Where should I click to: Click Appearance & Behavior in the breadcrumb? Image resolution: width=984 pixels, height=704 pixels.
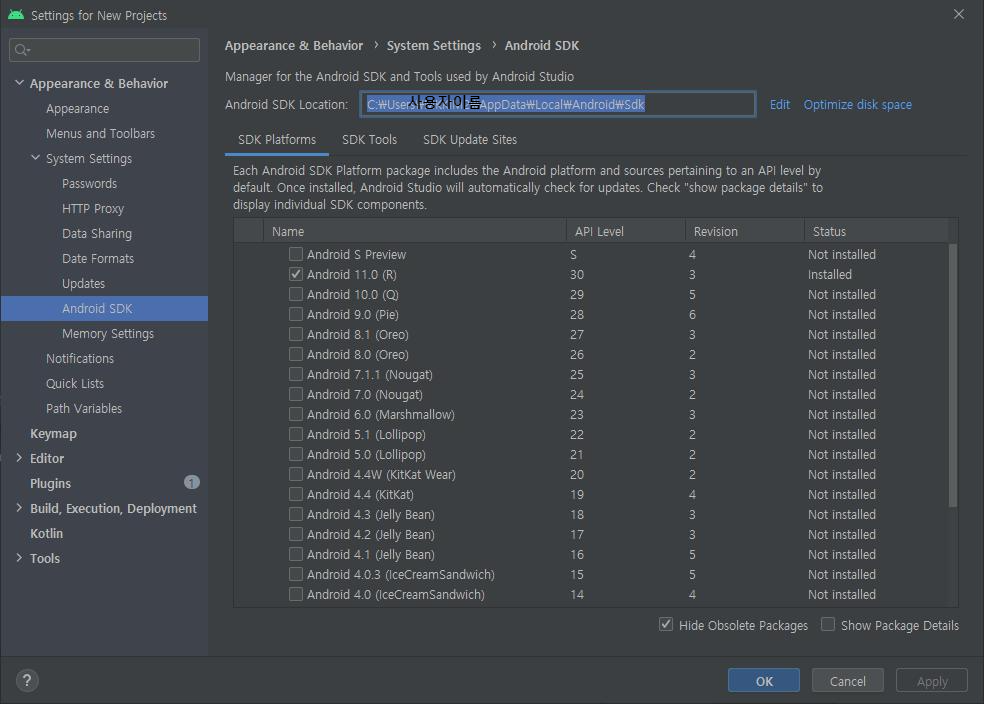point(294,46)
